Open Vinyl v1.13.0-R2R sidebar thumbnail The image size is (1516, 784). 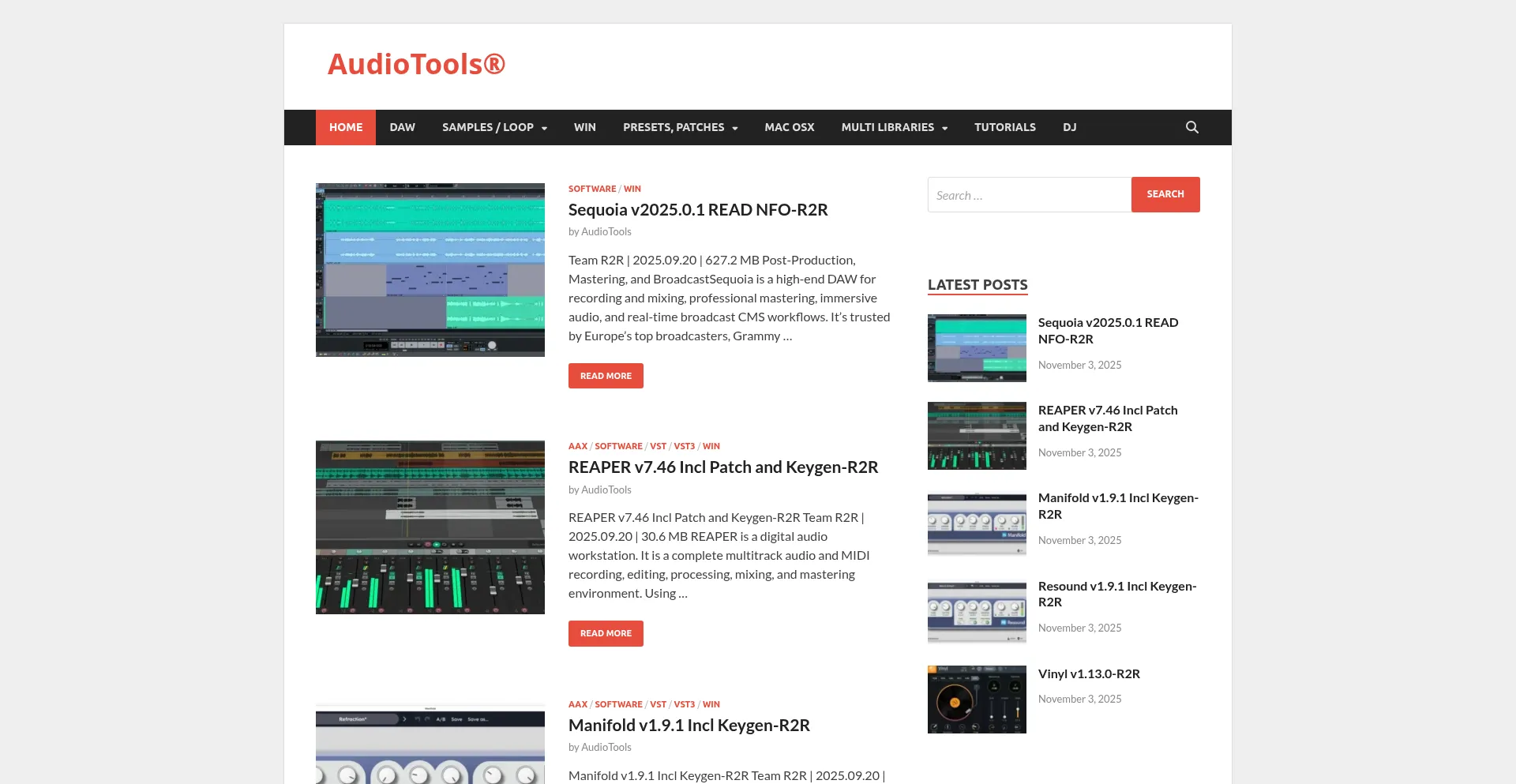click(x=977, y=700)
